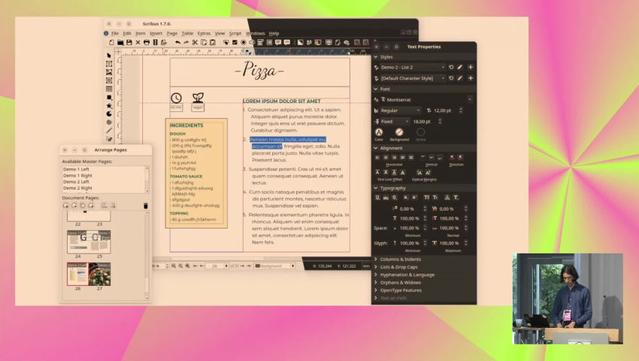Viewport: 639px width, 361px height.
Task: Open the Page menu
Action: [x=172, y=33]
